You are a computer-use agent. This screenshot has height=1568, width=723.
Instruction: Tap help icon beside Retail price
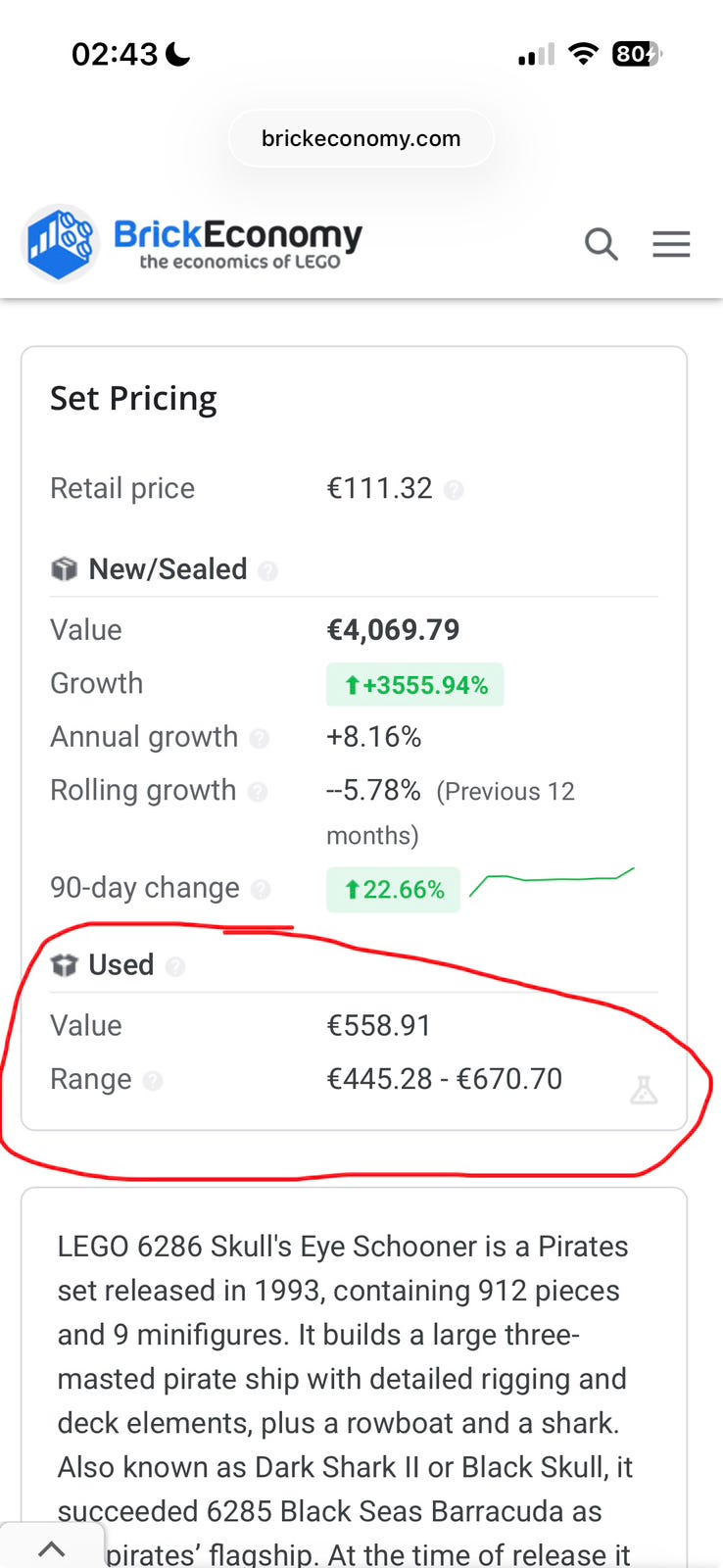[454, 489]
